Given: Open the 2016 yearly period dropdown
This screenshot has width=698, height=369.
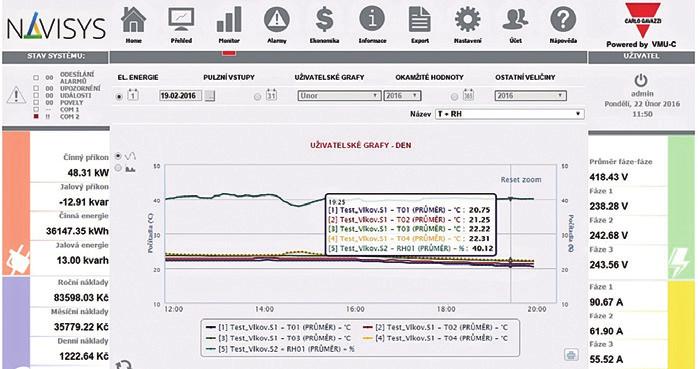Looking at the screenshot, I should point(530,96).
